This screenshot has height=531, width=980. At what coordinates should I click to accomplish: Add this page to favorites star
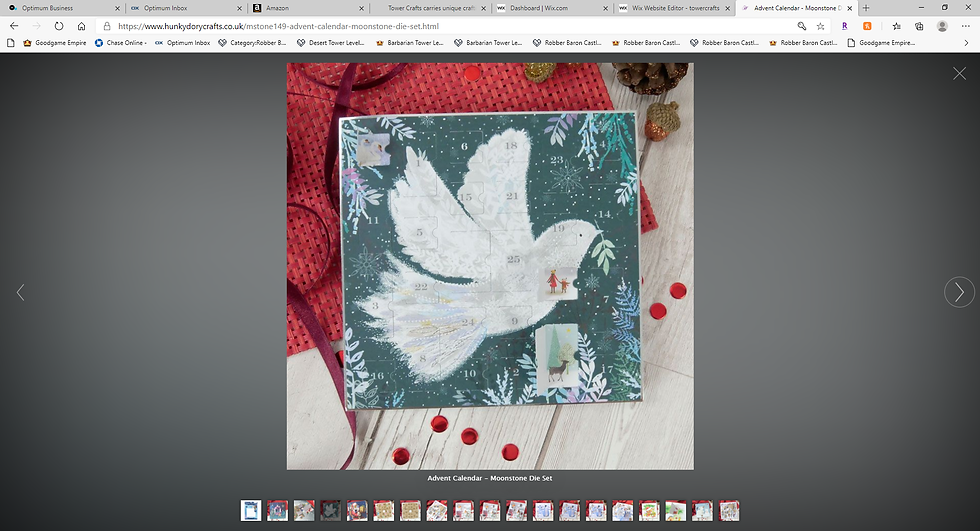[821, 26]
